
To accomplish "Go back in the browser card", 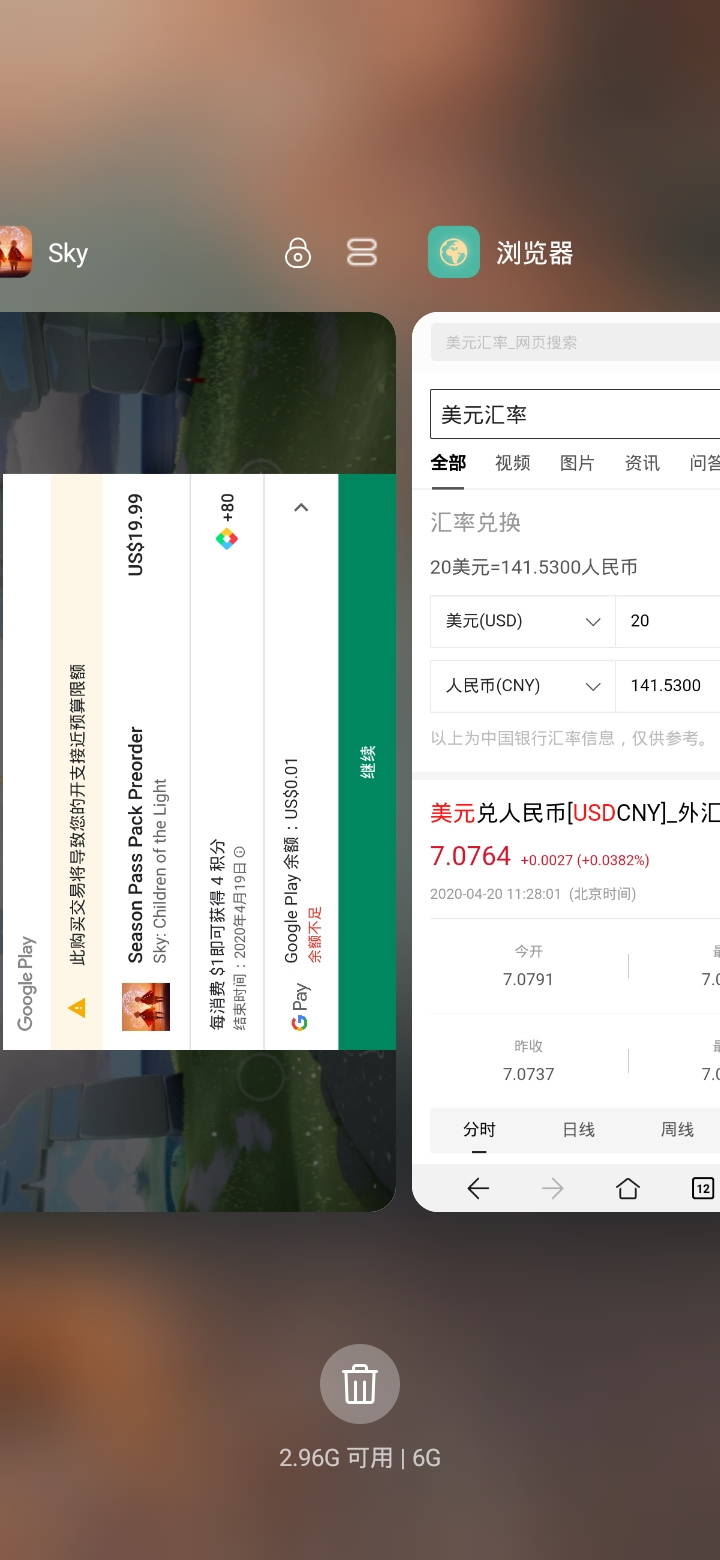I will [x=478, y=1188].
